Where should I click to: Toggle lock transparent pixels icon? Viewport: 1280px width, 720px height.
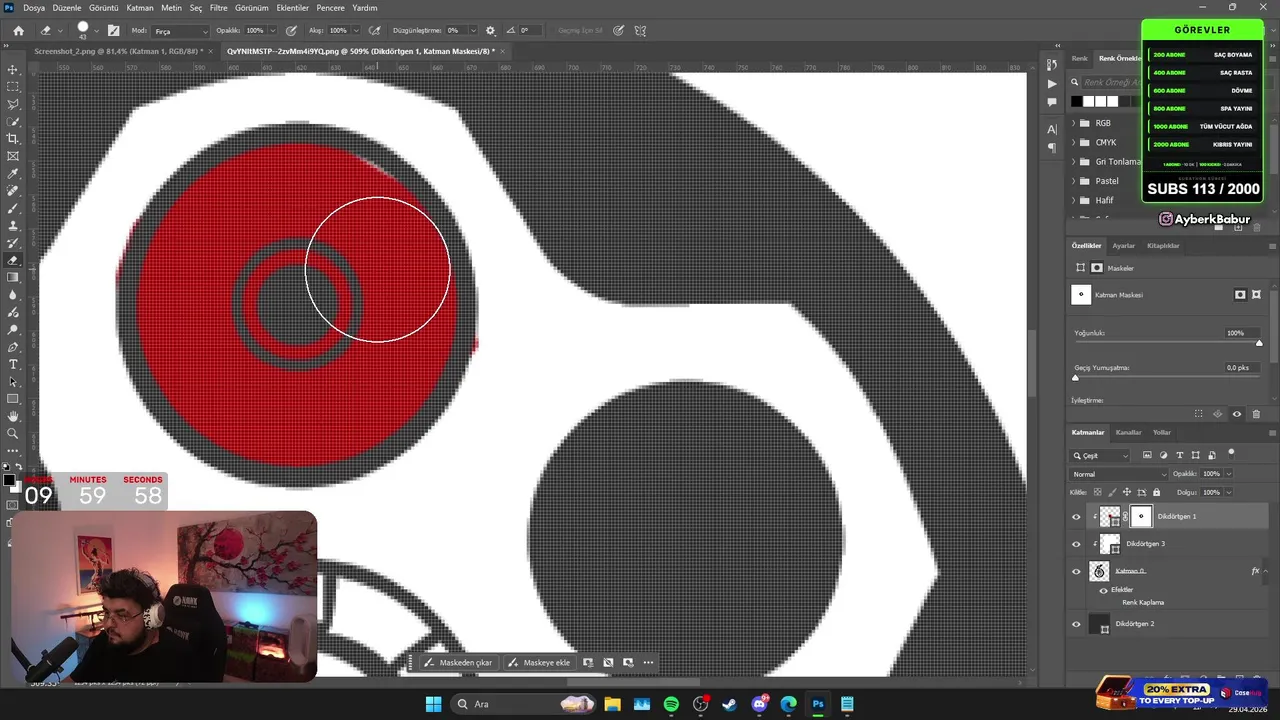click(x=1097, y=492)
